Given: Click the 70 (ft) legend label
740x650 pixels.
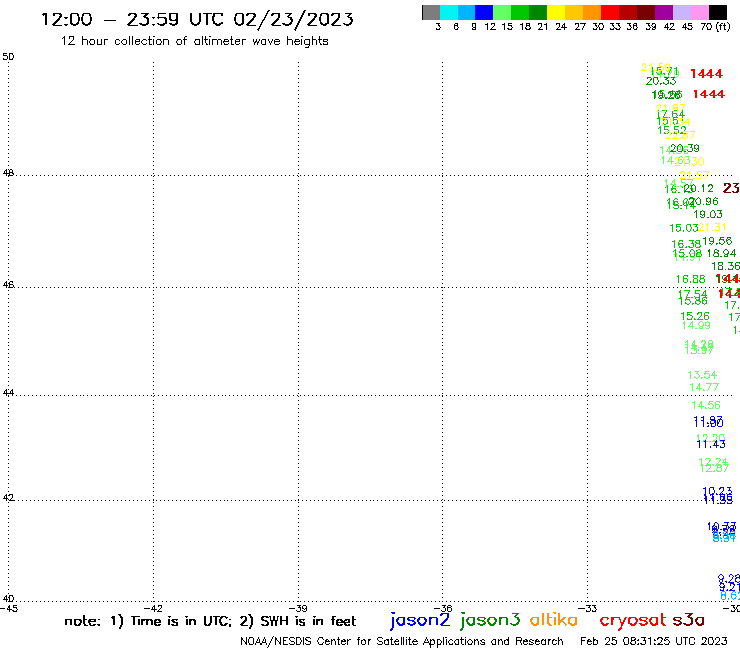Looking at the screenshot, I should (715, 27).
